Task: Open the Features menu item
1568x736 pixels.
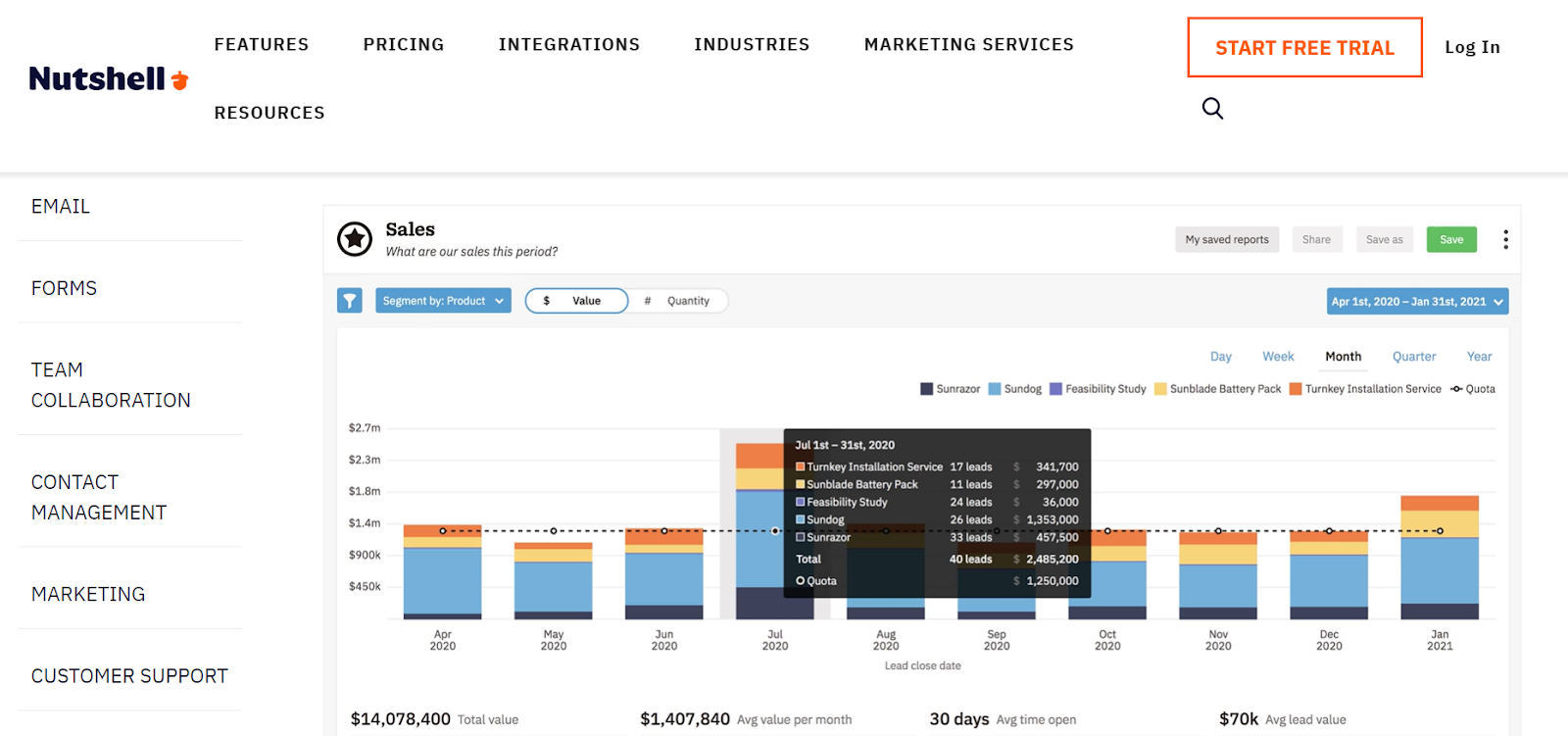Action: (262, 44)
